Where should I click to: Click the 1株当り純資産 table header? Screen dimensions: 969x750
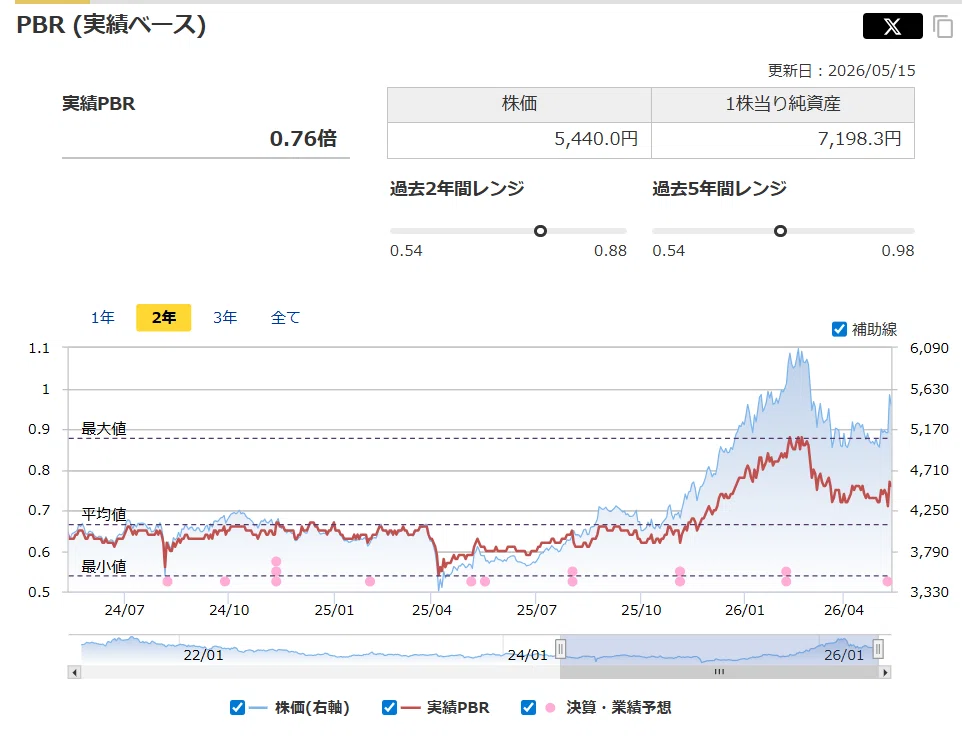[782, 104]
